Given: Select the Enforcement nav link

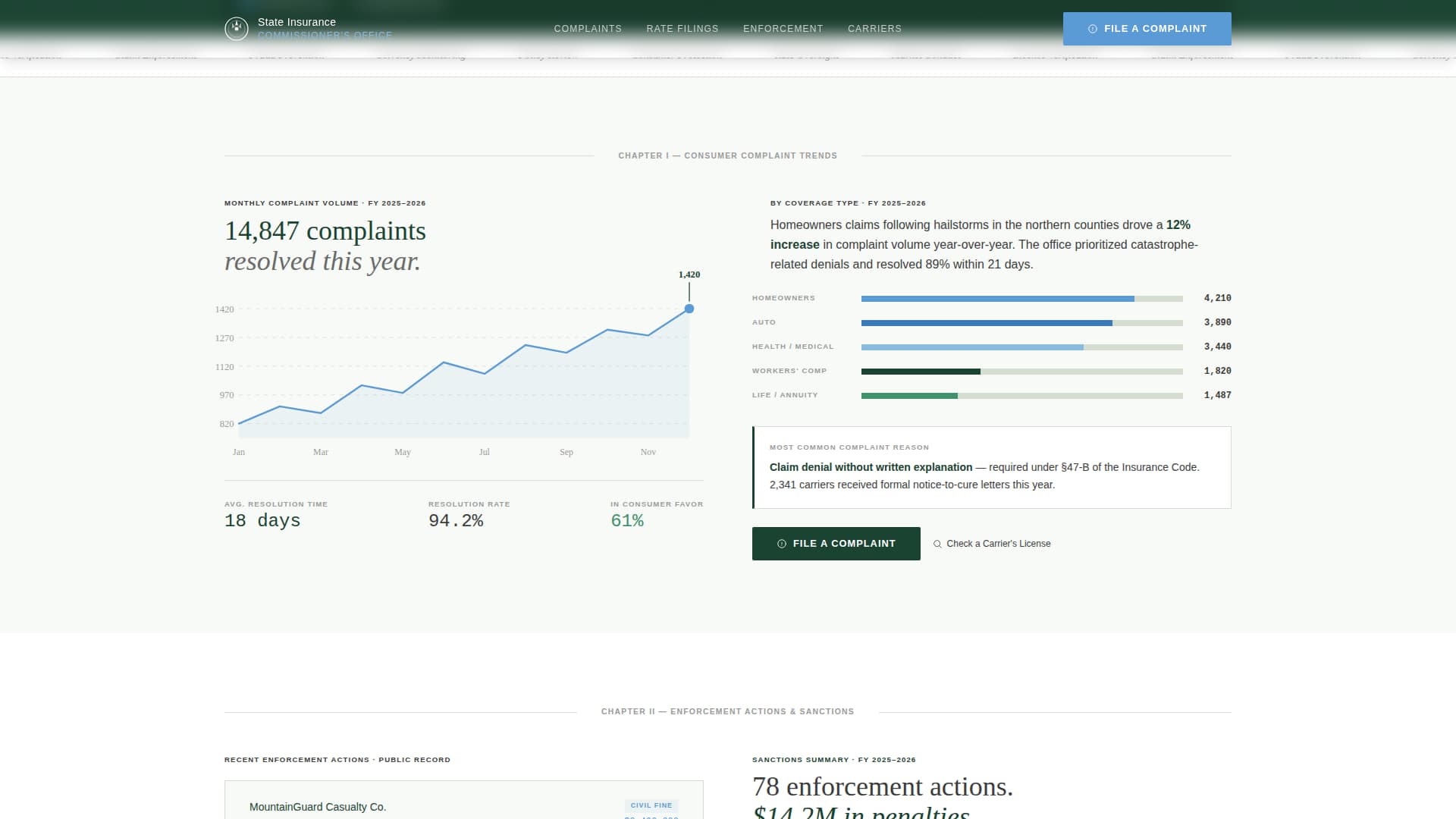Looking at the screenshot, I should 783,29.
